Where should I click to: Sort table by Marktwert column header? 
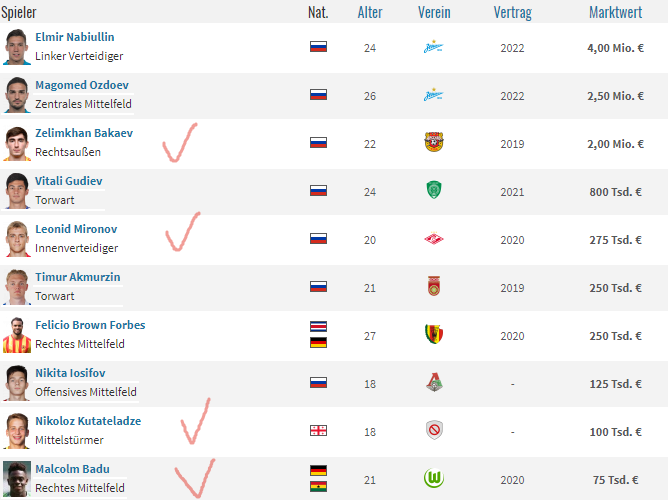tap(615, 12)
